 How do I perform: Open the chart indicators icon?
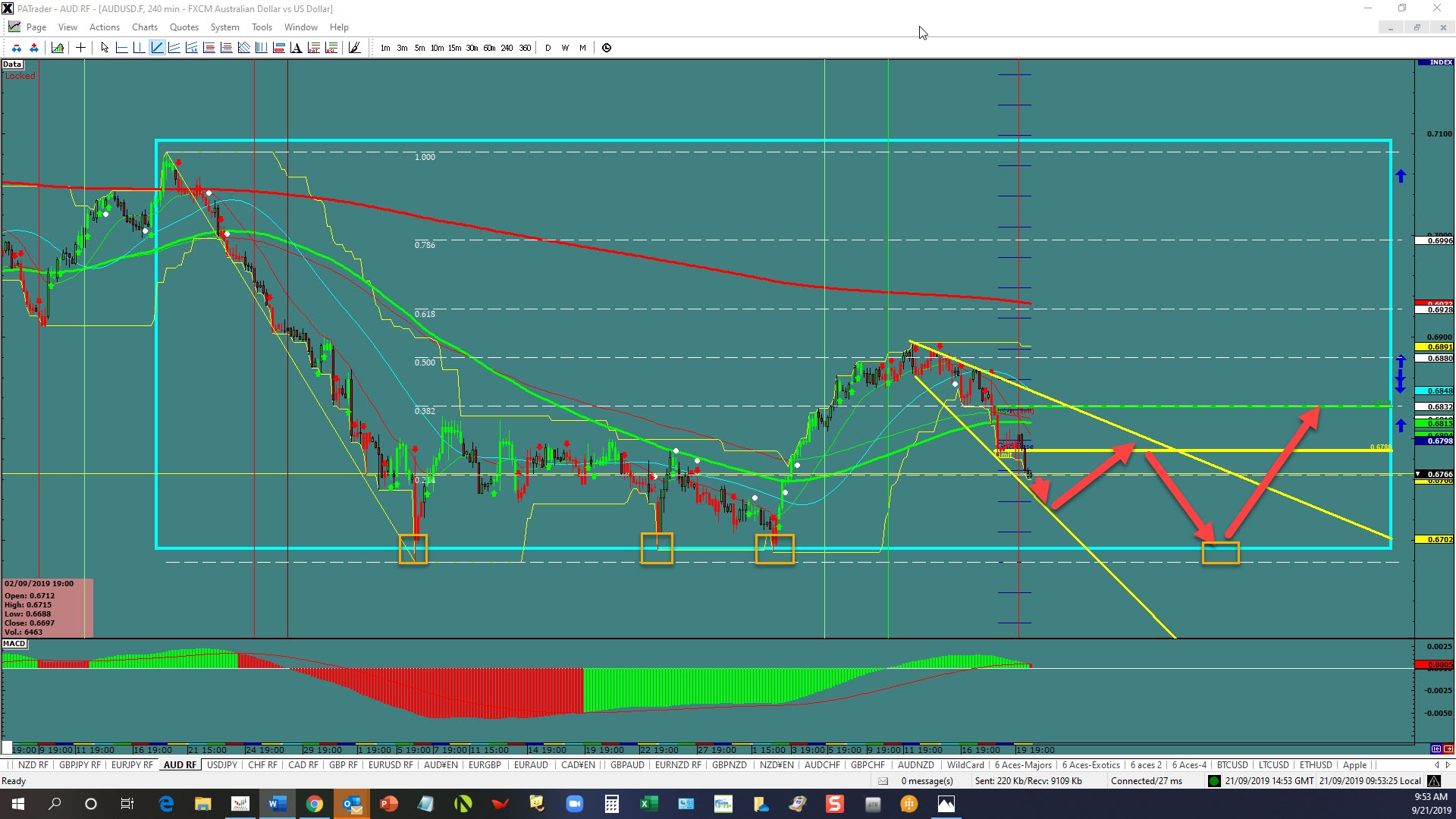[x=57, y=48]
